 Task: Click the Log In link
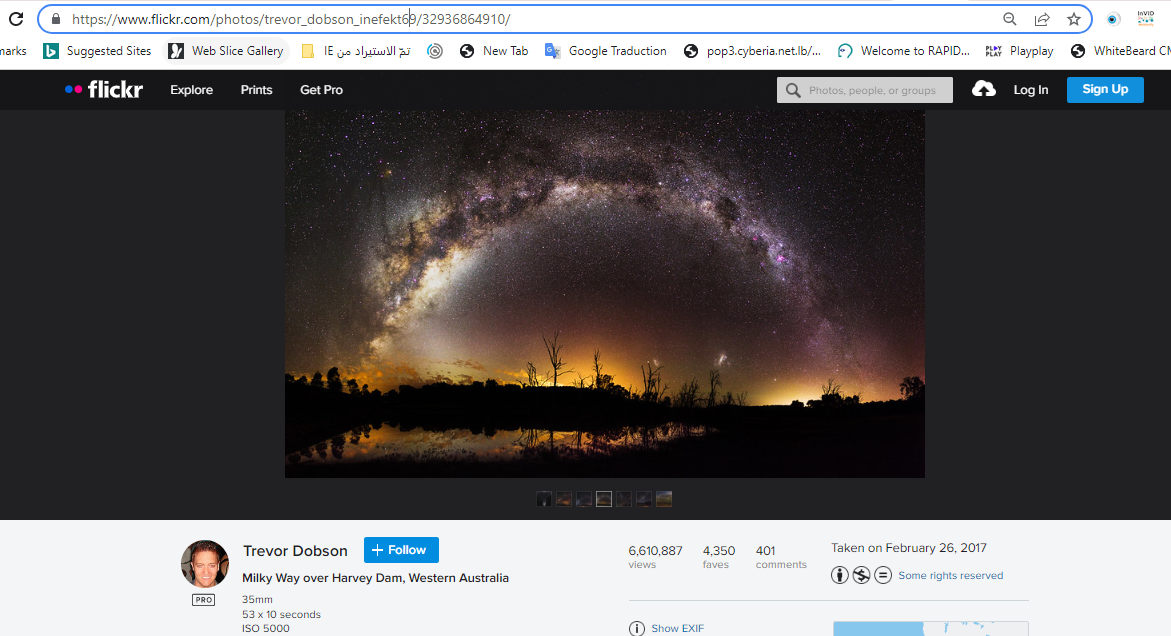click(x=1030, y=90)
